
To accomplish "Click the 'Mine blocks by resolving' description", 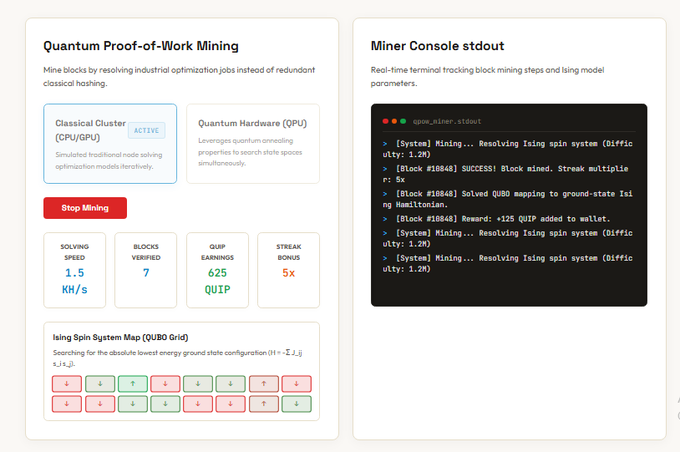I will 179,76.
